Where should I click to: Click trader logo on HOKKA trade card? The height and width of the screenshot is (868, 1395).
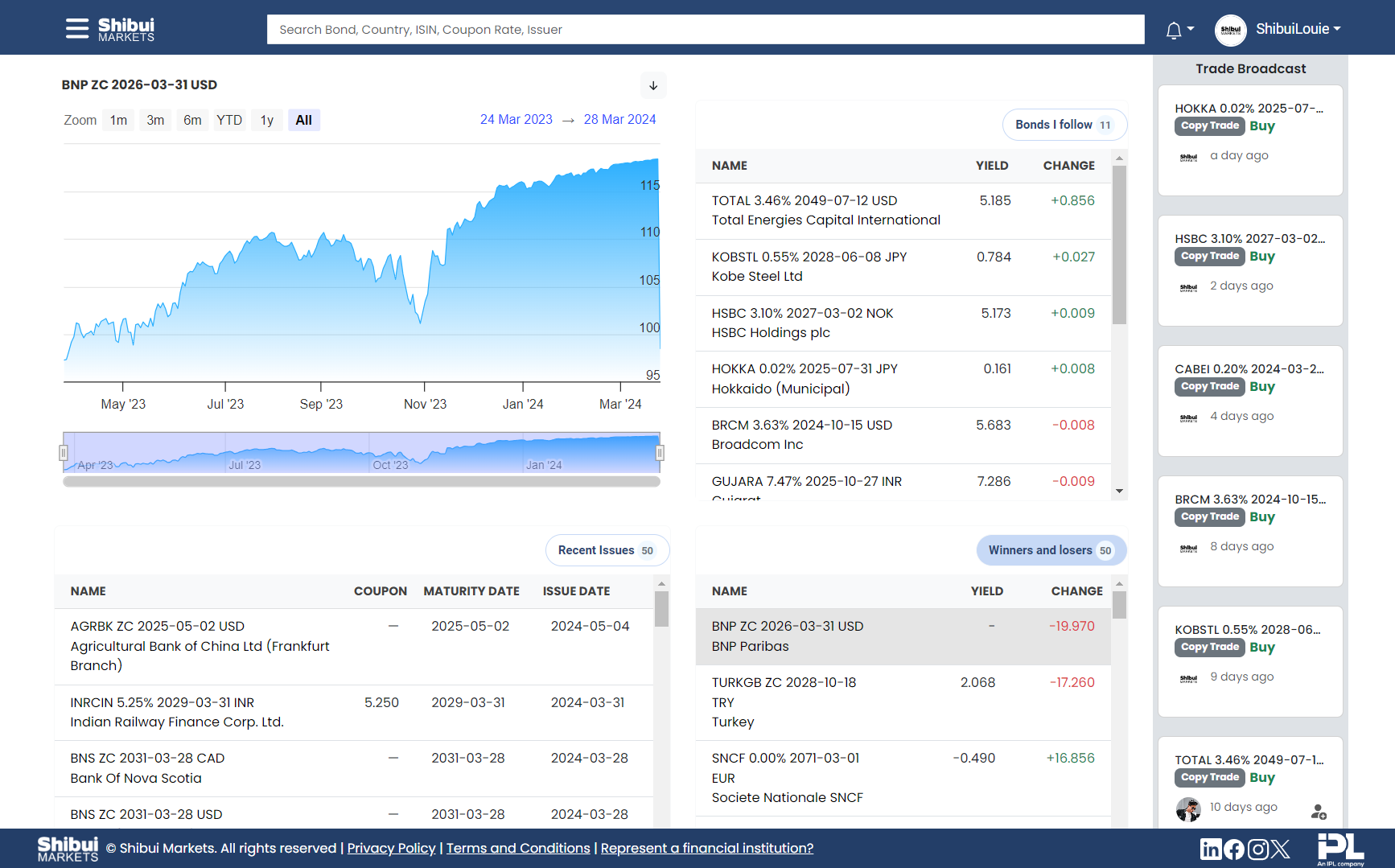[x=1188, y=158]
